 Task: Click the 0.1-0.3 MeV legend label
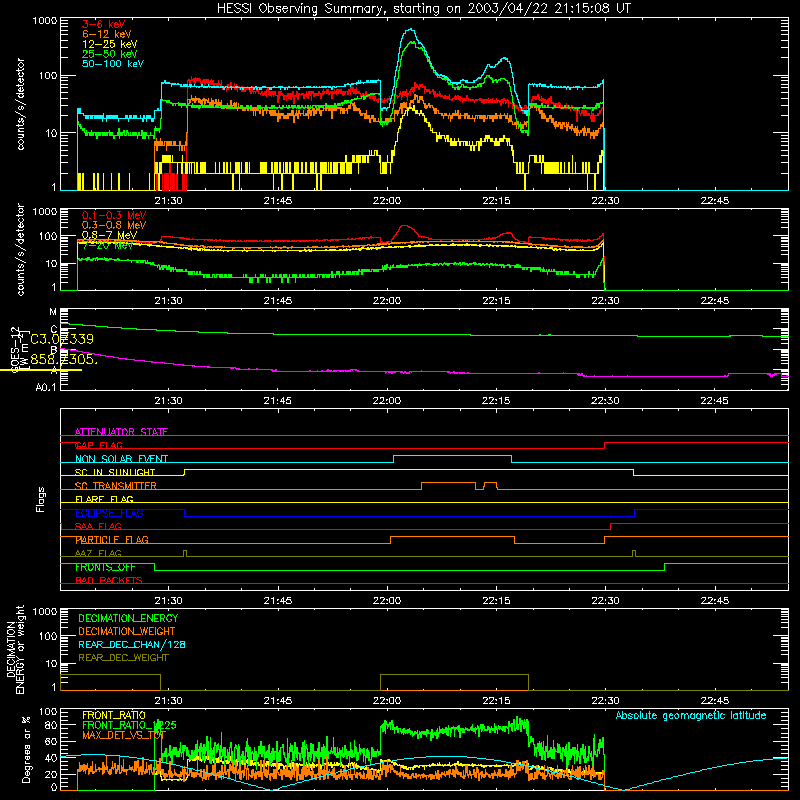point(114,215)
